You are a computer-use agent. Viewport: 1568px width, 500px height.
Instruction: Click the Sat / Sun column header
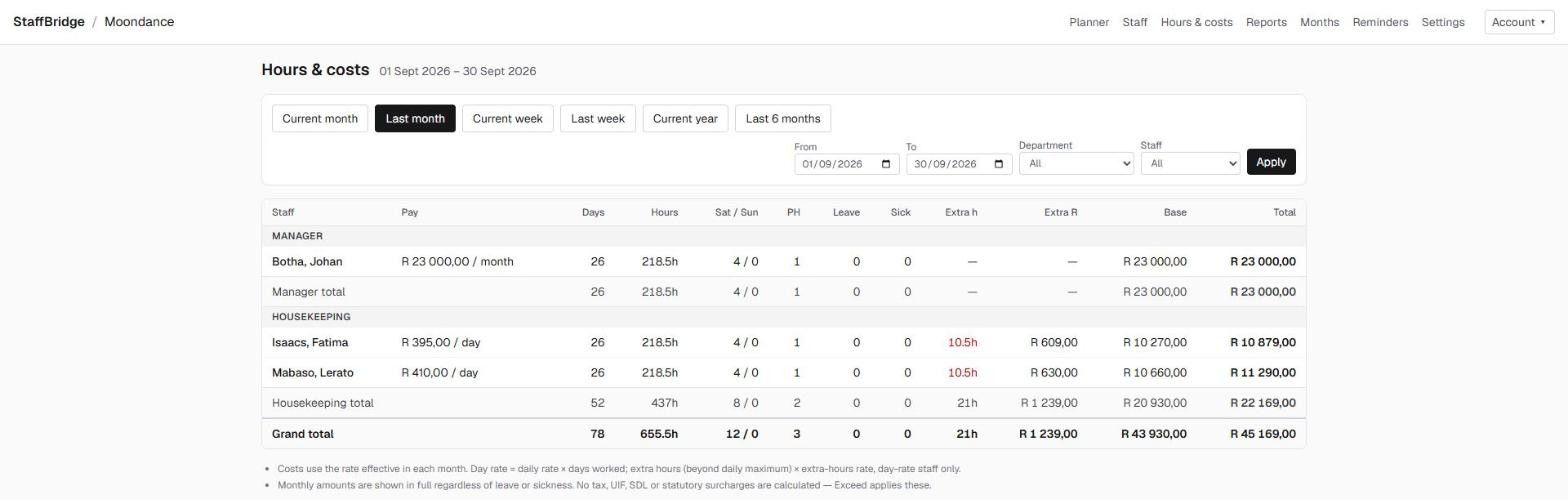[x=736, y=212]
